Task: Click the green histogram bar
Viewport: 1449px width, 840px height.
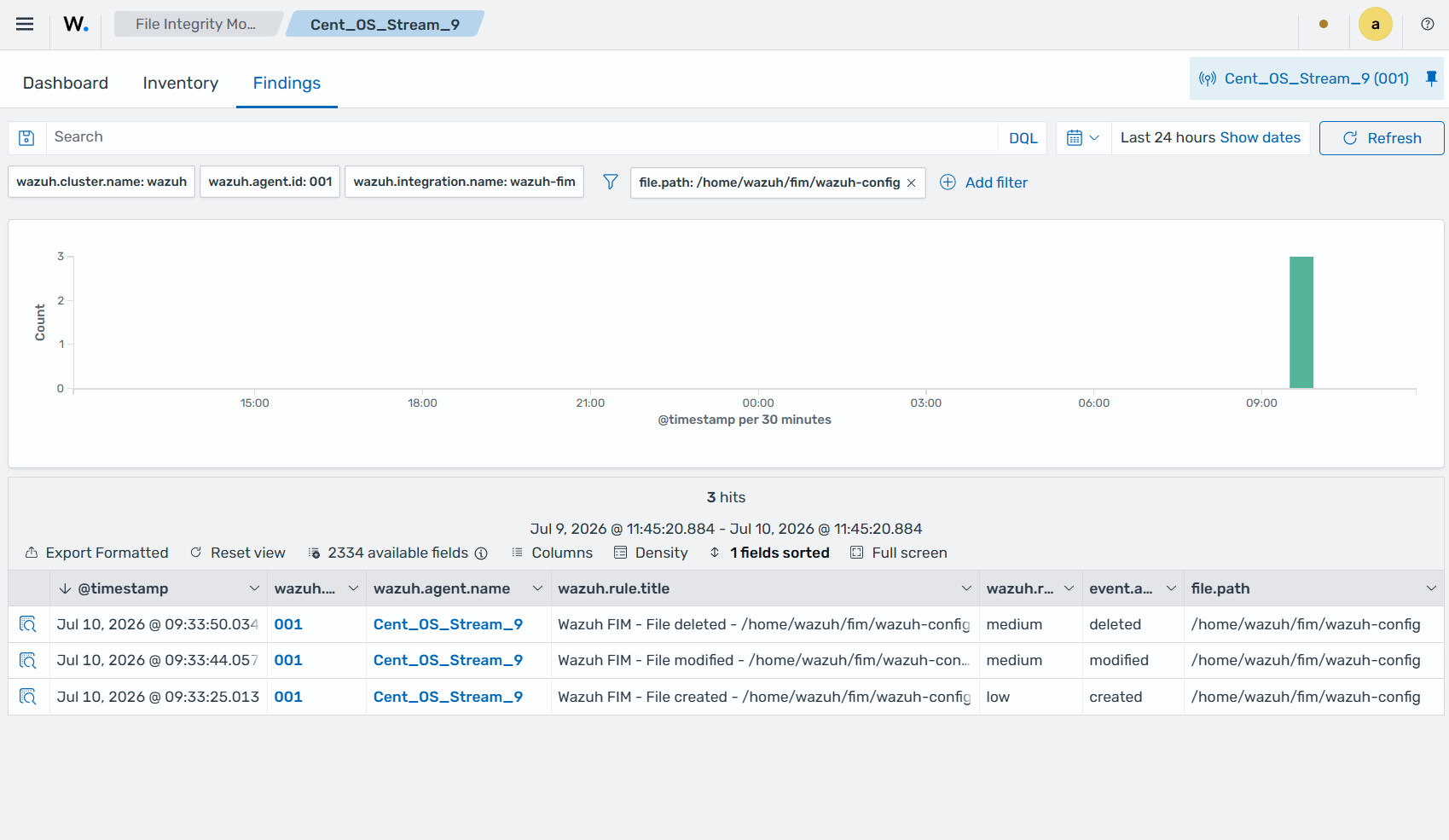Action: 1301,322
